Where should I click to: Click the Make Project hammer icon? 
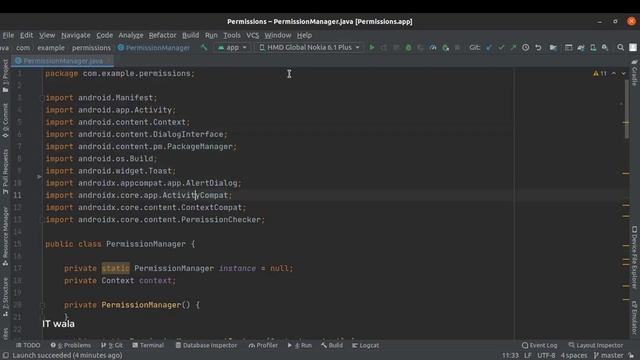204,48
